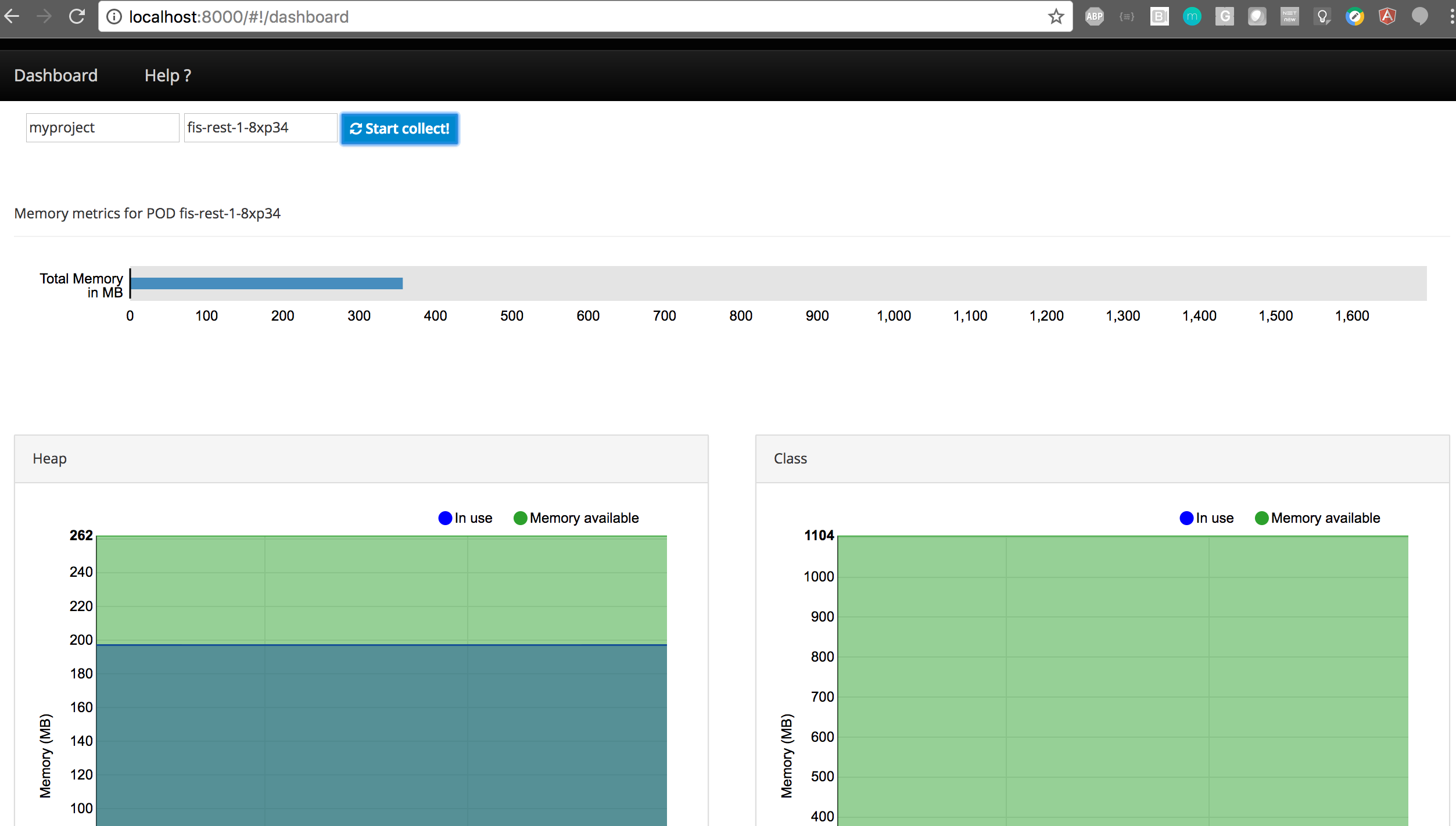The height and width of the screenshot is (826, 1456).
Task: Toggle Class chart 'Memory available' legend series
Action: tap(1317, 518)
